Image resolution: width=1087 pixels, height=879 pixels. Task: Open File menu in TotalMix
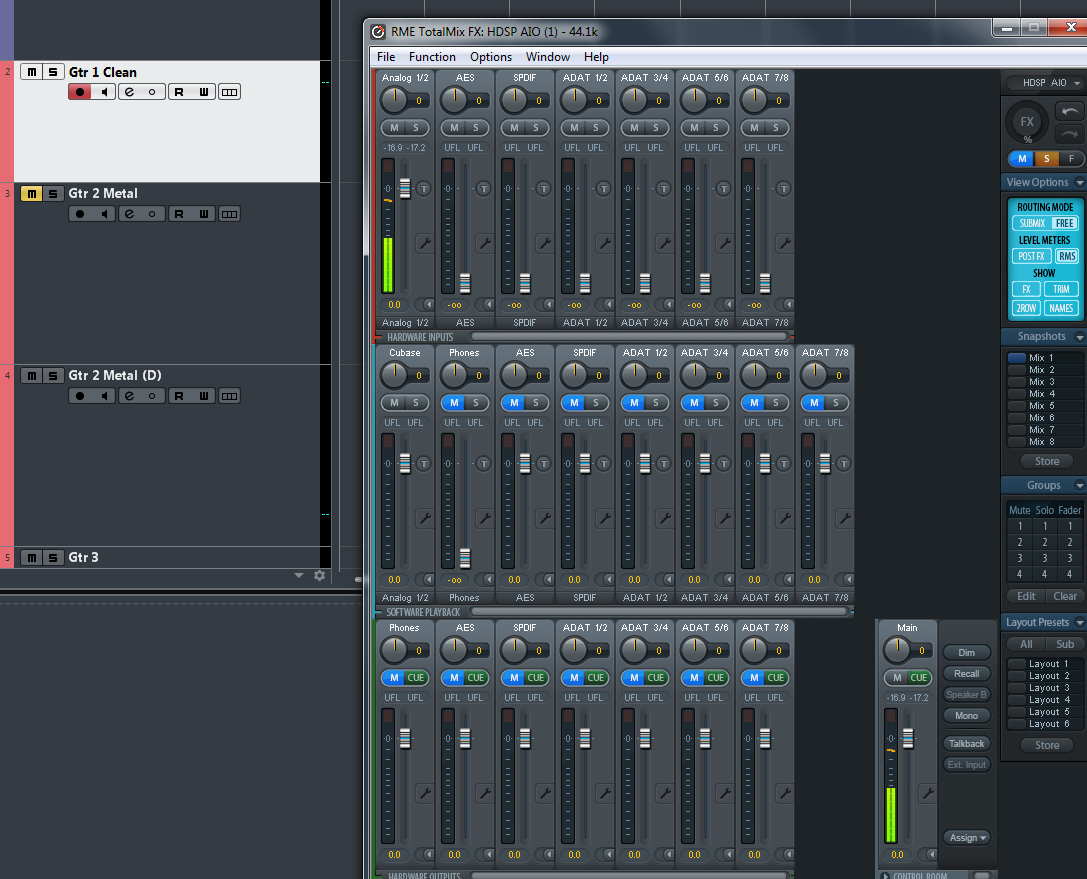(x=386, y=57)
